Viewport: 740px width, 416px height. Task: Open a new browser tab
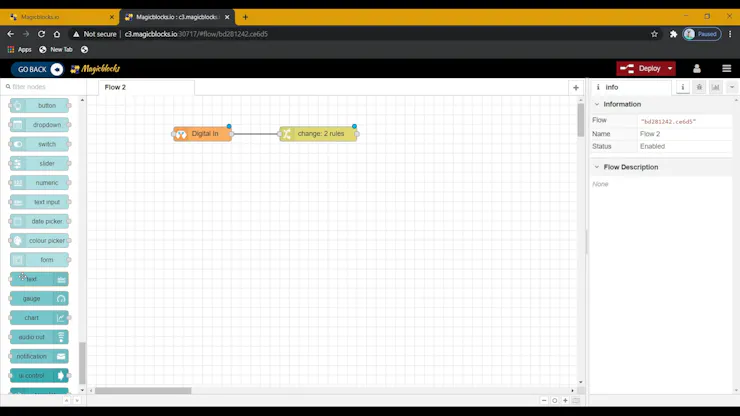tap(245, 17)
